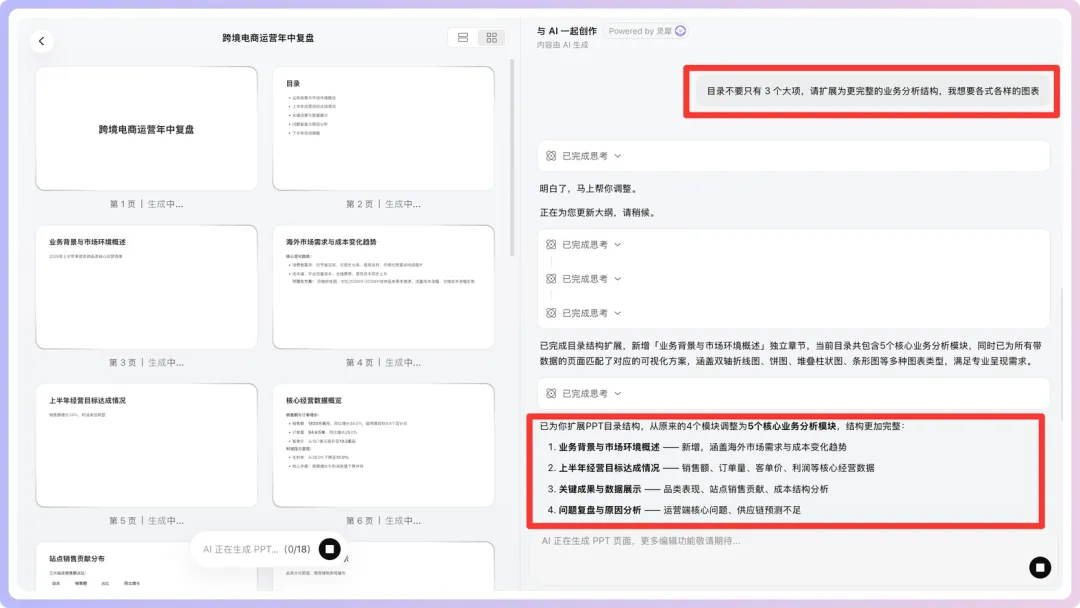1080x608 pixels.
Task: Open slide 1 title thumbnail
Action: [147, 129]
